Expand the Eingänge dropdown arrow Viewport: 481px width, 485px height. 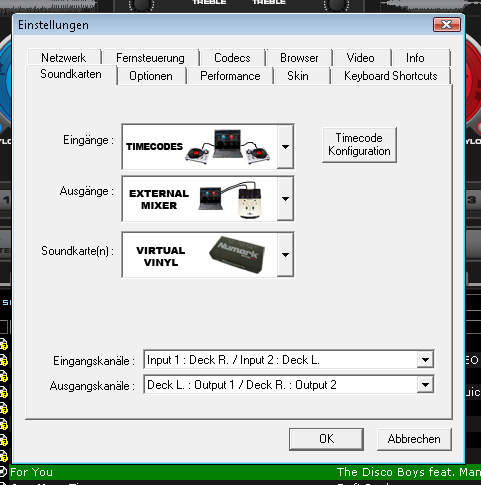(x=285, y=147)
